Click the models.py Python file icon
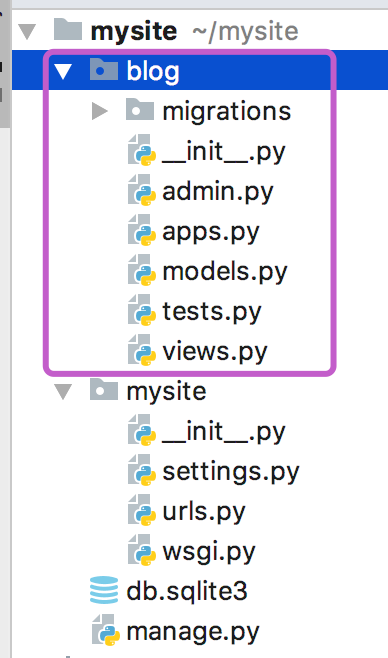Image resolution: width=388 pixels, height=658 pixels. click(142, 270)
